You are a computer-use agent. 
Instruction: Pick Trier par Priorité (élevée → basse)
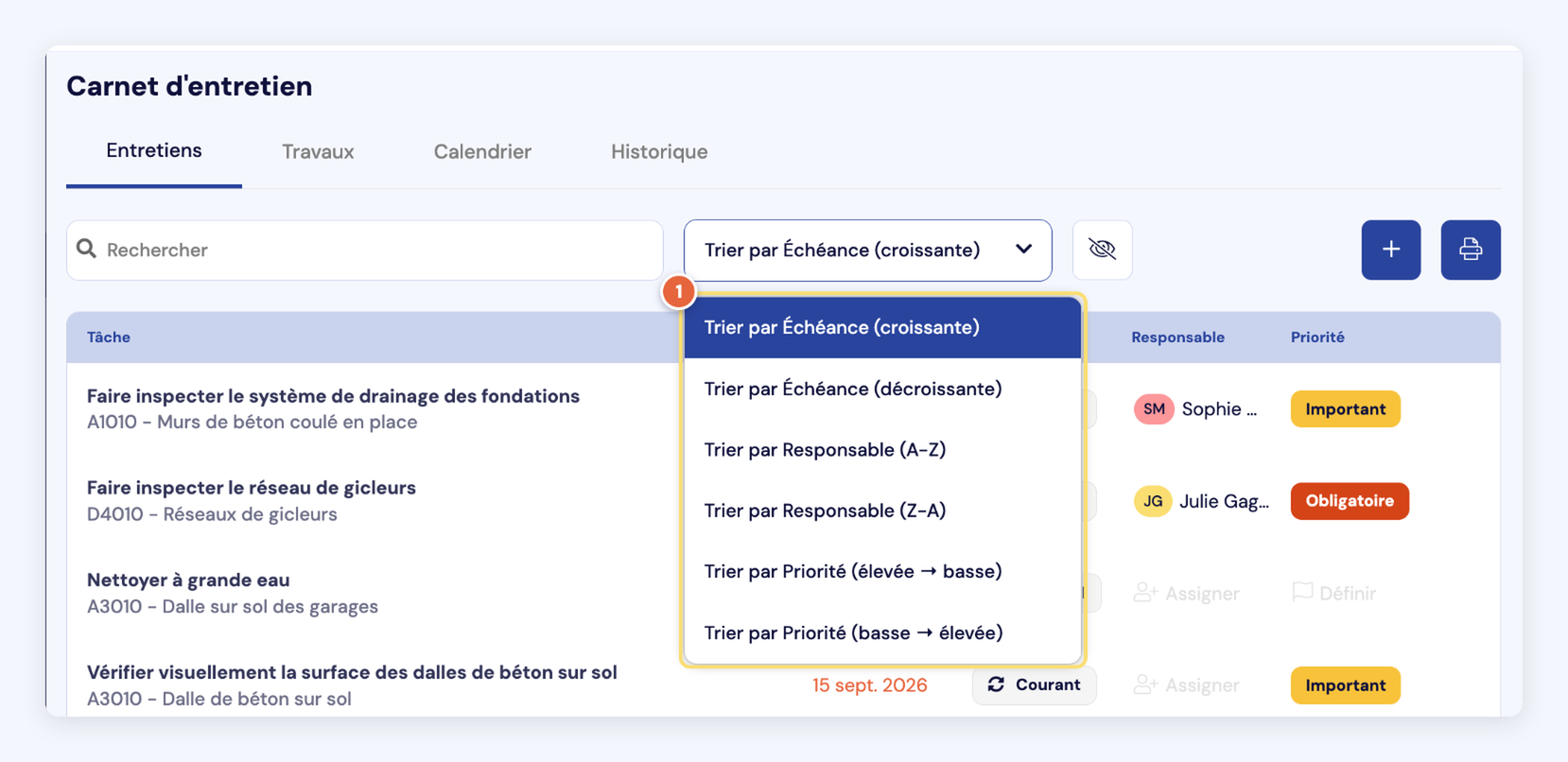click(x=882, y=571)
